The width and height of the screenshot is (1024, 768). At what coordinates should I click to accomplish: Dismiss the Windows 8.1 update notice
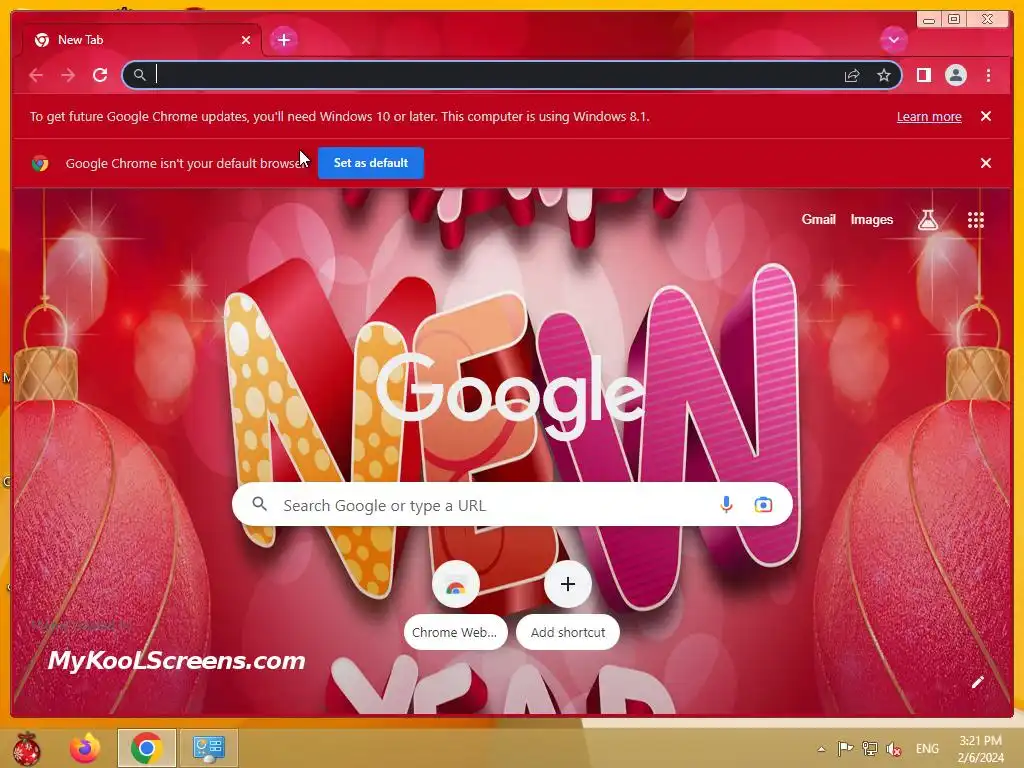coord(985,116)
